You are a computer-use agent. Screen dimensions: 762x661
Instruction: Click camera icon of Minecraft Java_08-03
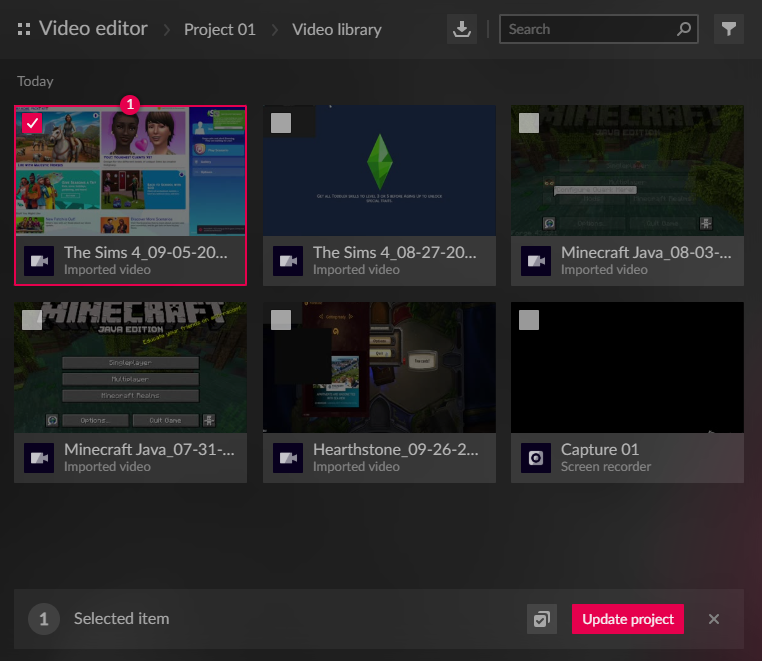[536, 261]
